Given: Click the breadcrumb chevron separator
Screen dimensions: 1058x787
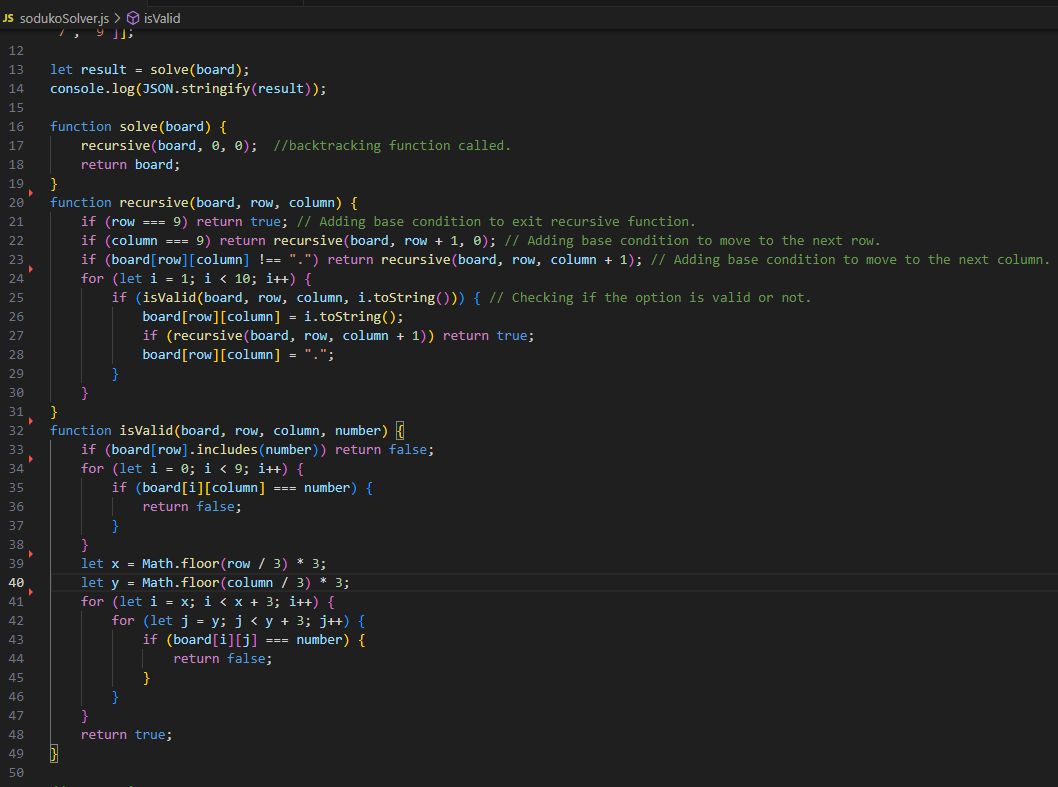Looking at the screenshot, I should coord(117,18).
